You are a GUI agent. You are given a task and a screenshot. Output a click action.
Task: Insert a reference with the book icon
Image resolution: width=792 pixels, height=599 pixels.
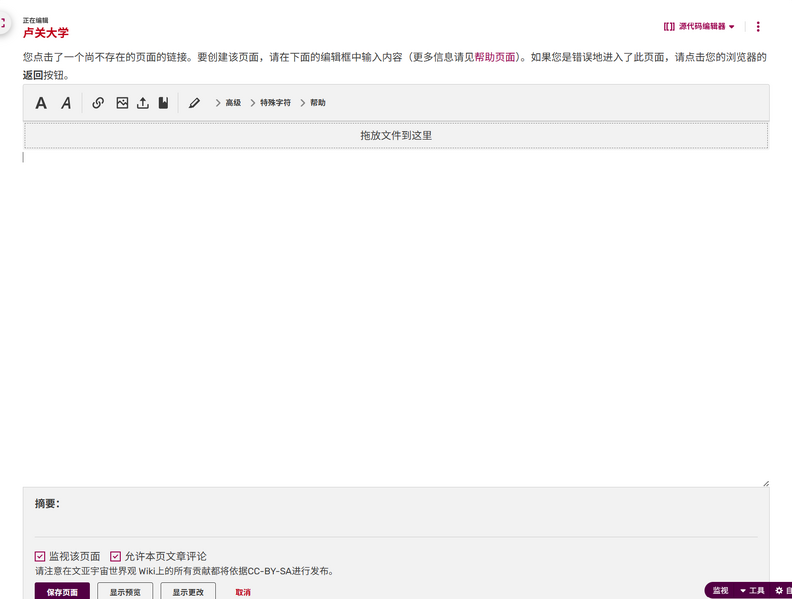(x=163, y=103)
